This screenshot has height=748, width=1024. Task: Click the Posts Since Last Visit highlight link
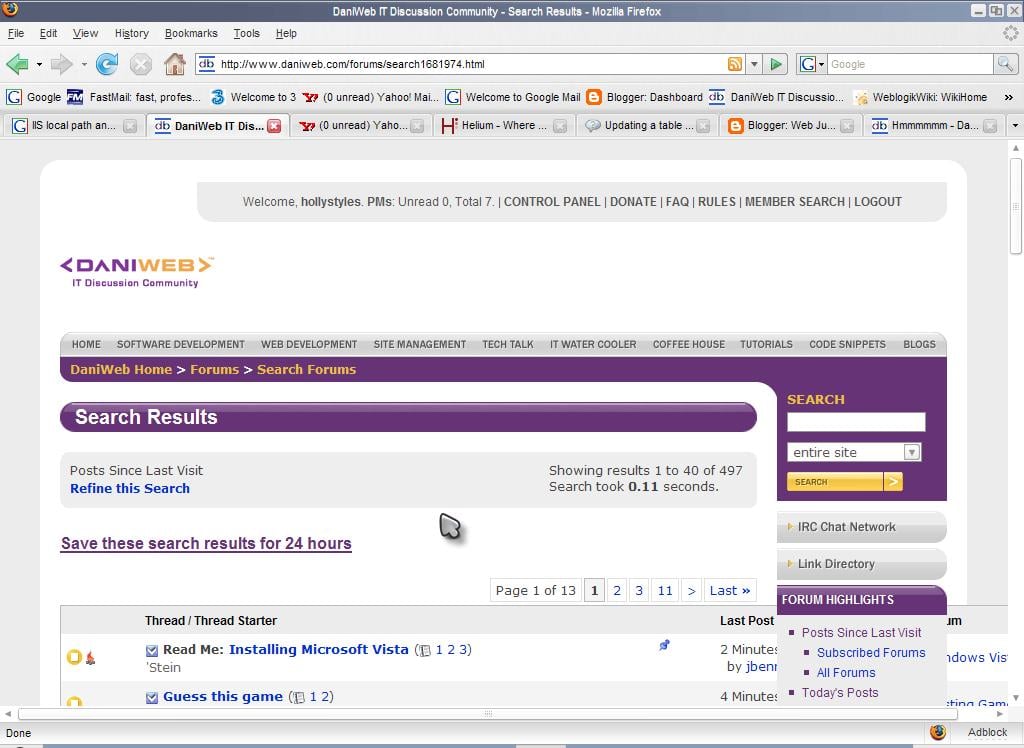(861, 632)
